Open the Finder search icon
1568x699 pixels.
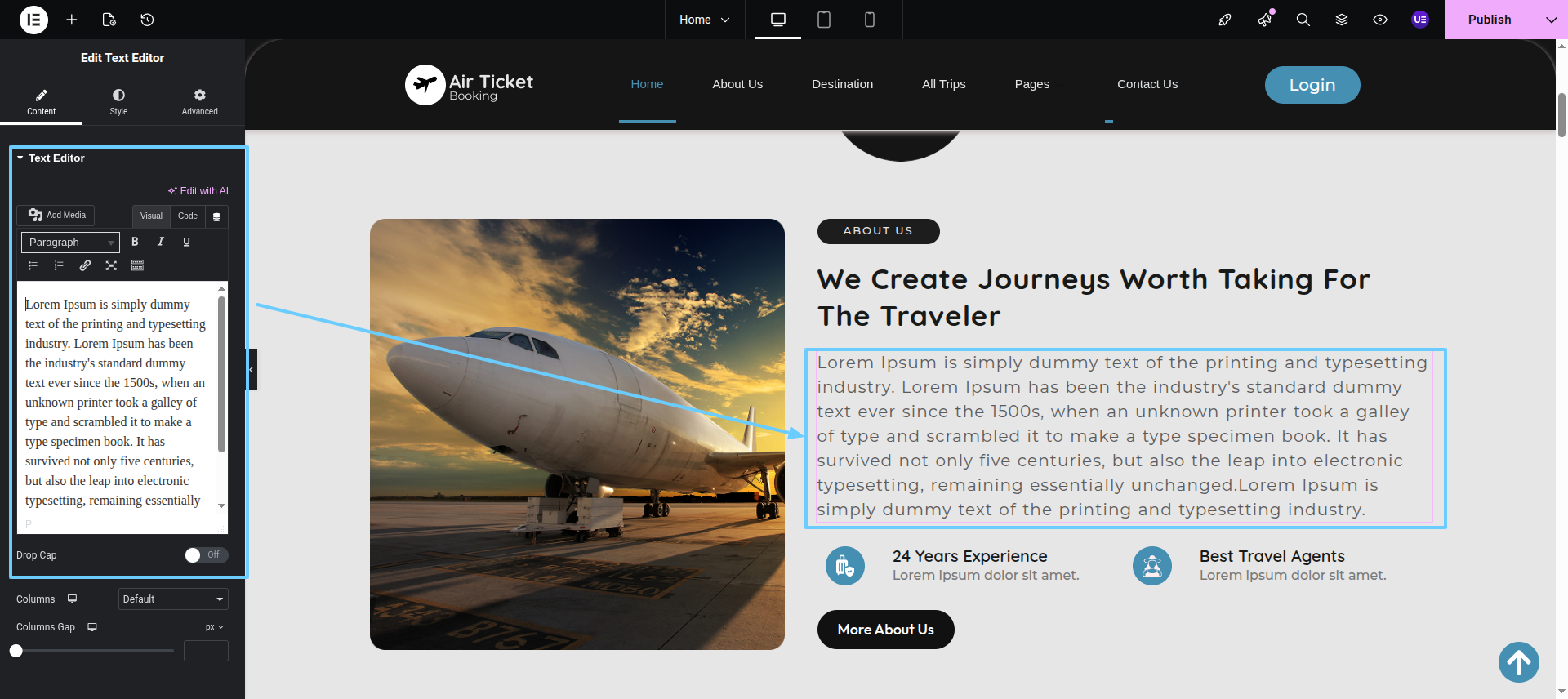coord(1303,20)
